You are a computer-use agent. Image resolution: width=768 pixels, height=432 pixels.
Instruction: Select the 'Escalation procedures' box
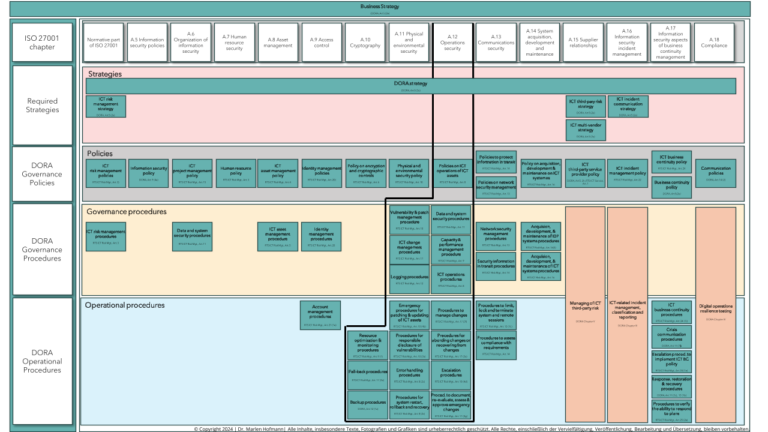click(x=451, y=375)
